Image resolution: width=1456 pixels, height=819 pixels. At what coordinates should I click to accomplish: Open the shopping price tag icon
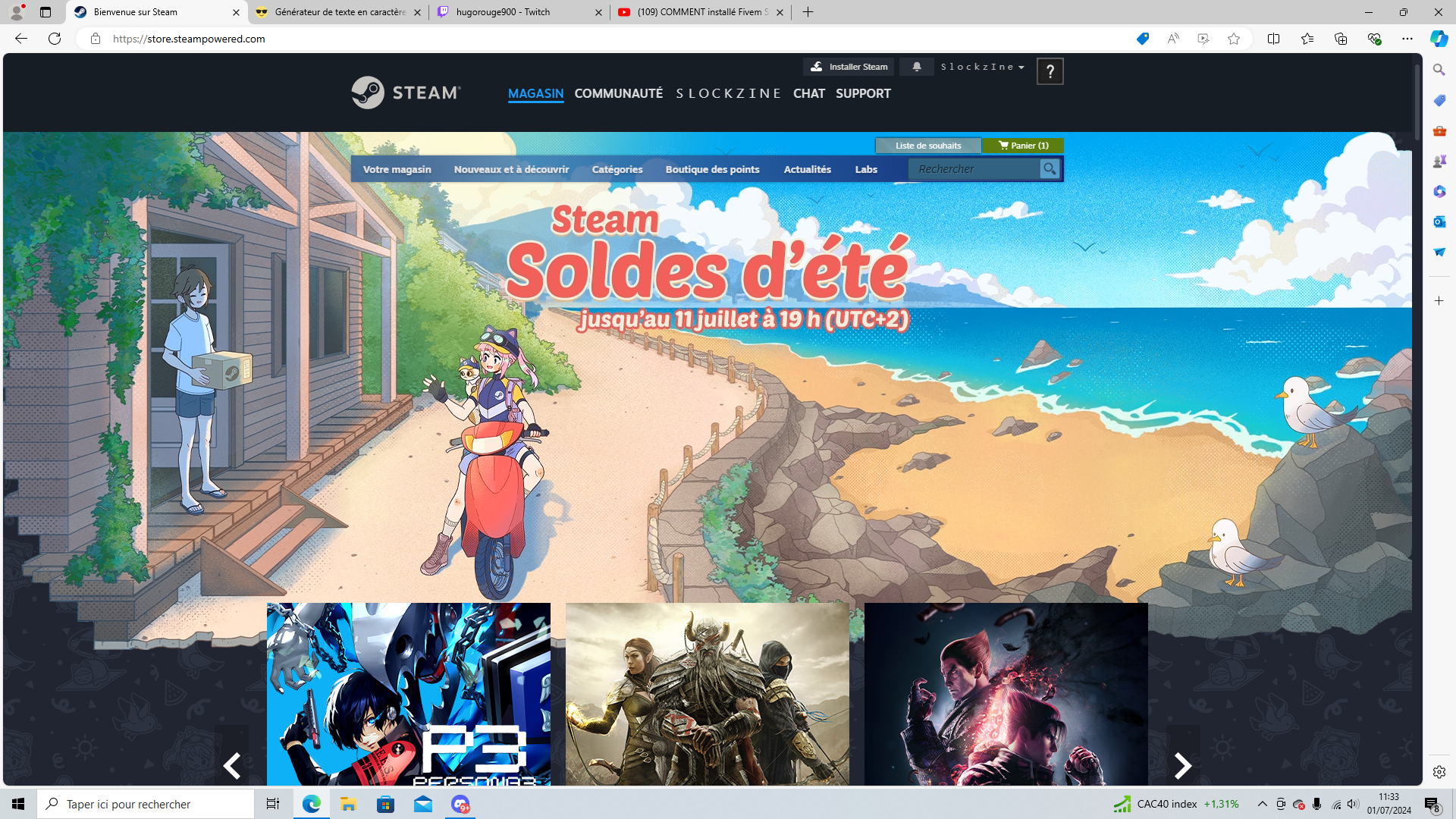[x=1143, y=39]
